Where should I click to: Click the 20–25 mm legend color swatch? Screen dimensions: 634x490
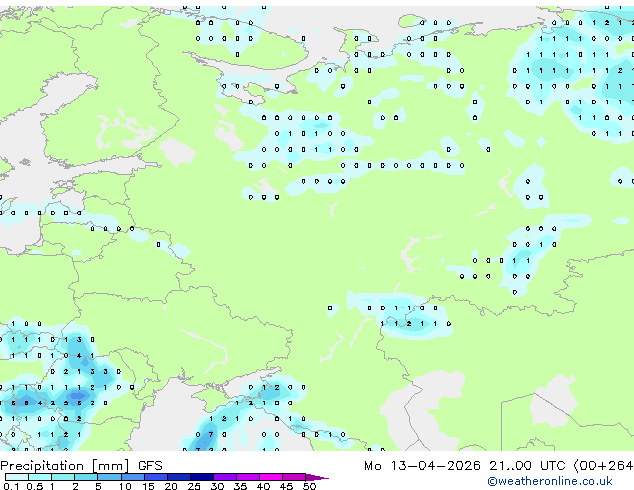point(179,477)
